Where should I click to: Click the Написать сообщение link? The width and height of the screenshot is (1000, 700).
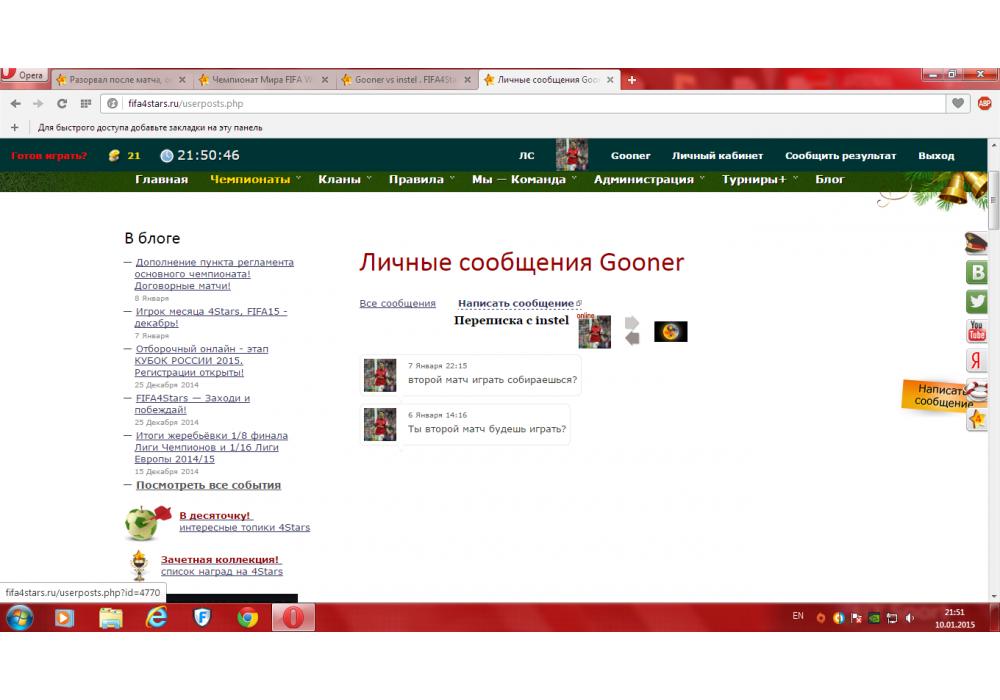(x=516, y=303)
